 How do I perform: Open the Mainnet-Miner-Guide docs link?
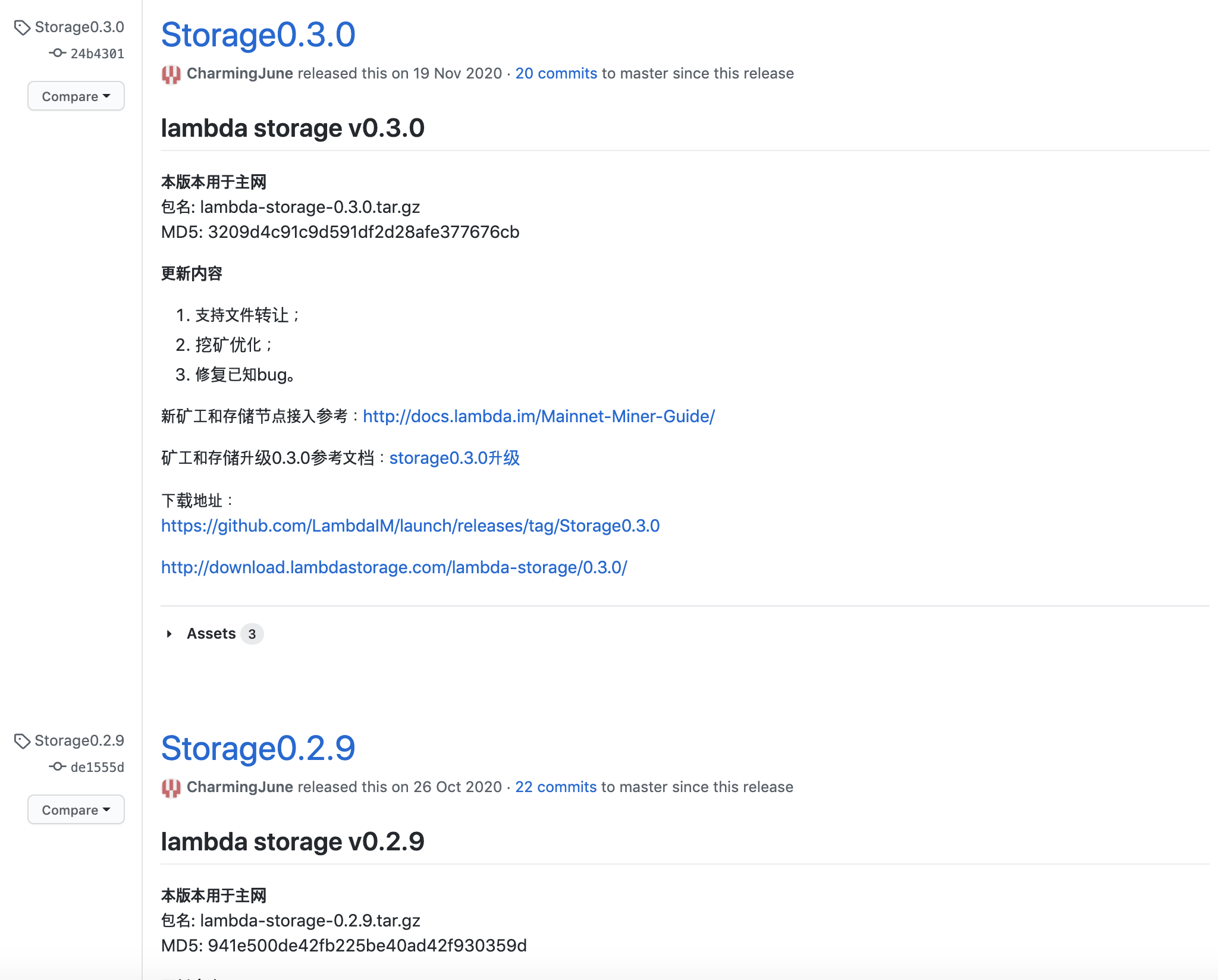(x=538, y=416)
